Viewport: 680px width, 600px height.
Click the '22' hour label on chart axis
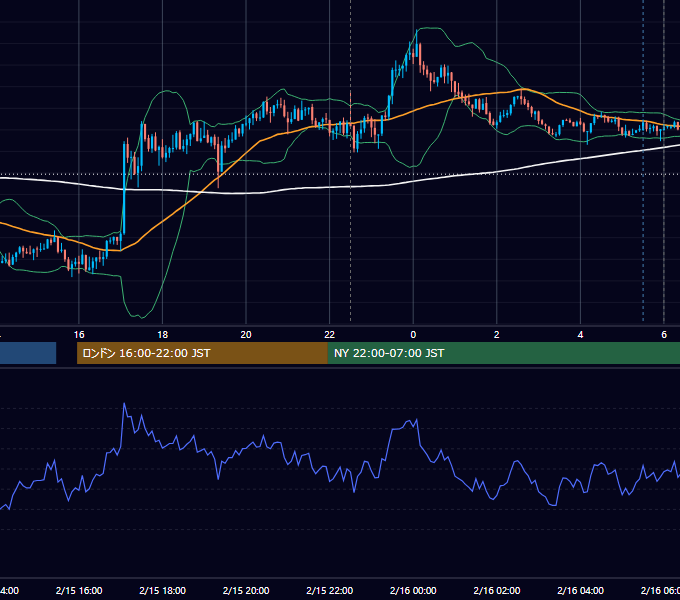pos(330,335)
